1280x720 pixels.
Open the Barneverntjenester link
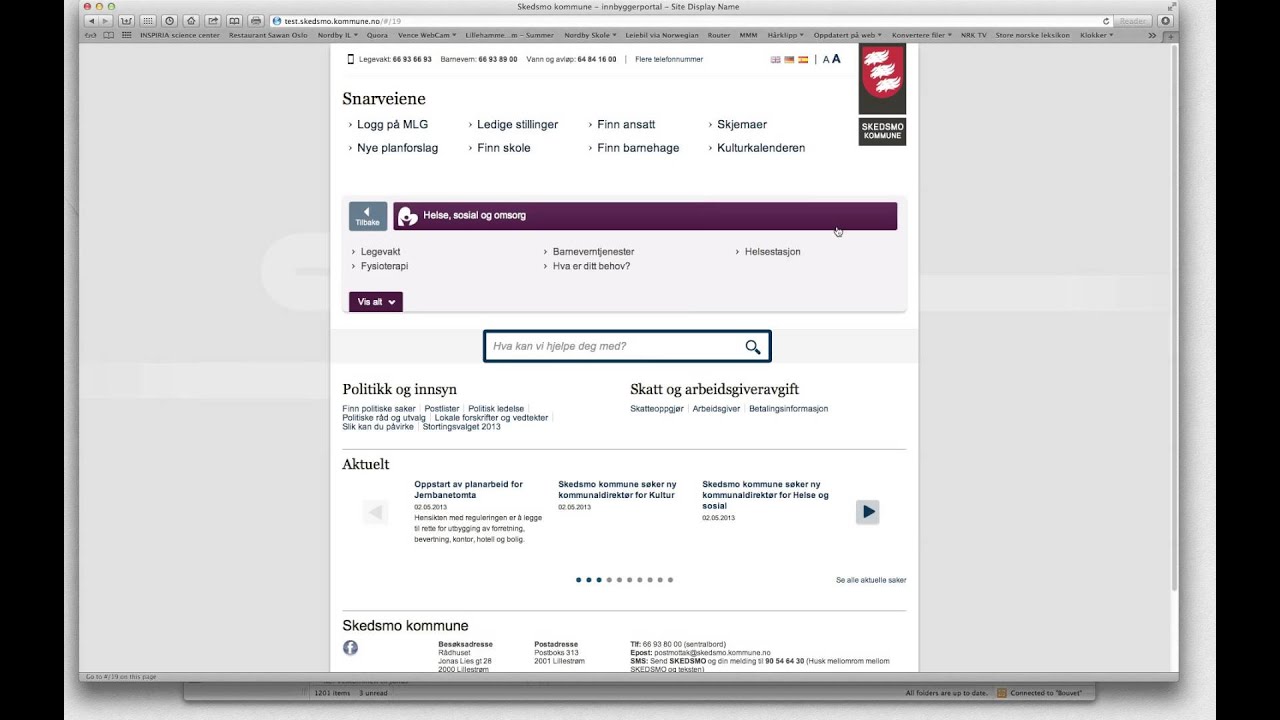click(x=593, y=252)
